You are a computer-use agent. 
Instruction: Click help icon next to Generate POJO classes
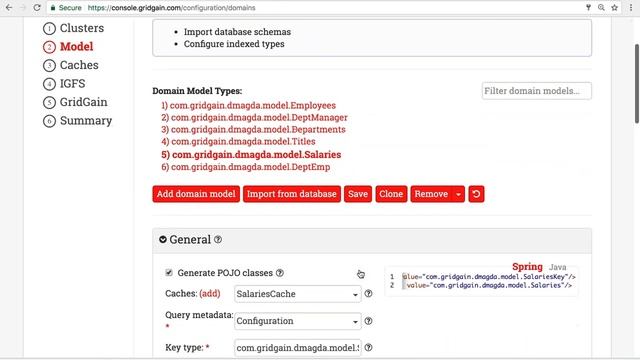[280, 273]
